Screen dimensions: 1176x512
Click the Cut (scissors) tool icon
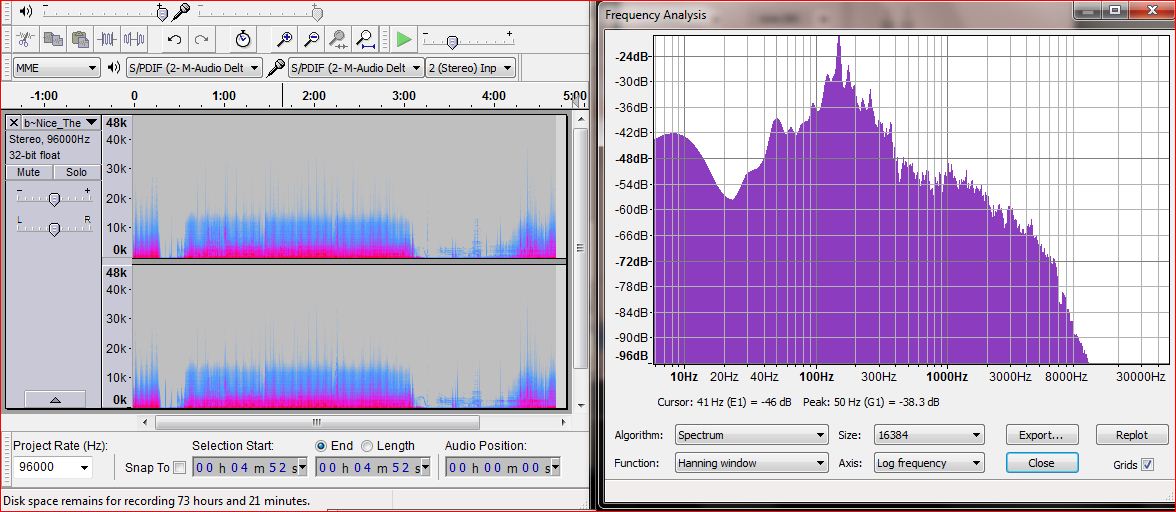26,39
